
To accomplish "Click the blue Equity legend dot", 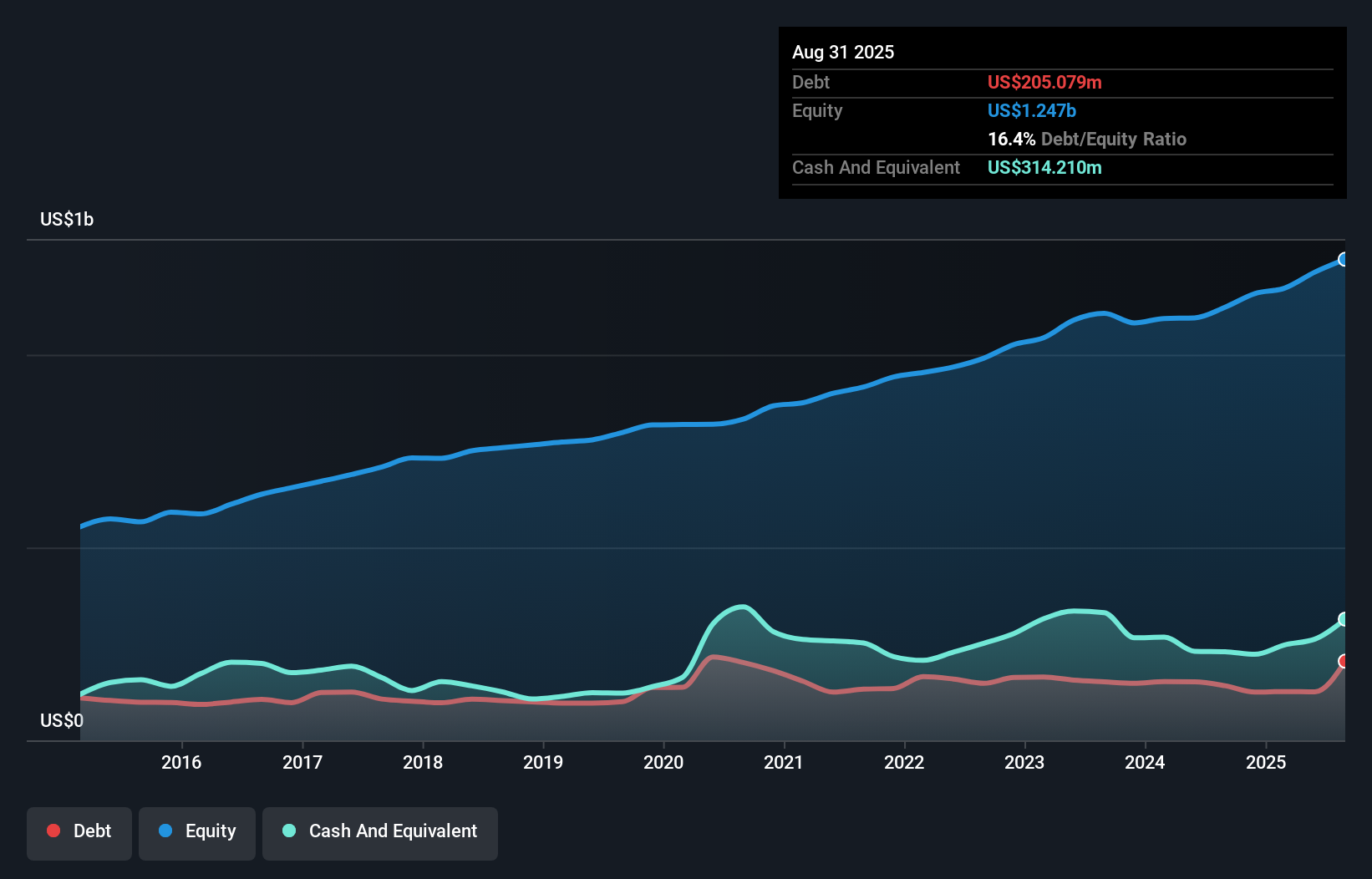I will 165,831.
